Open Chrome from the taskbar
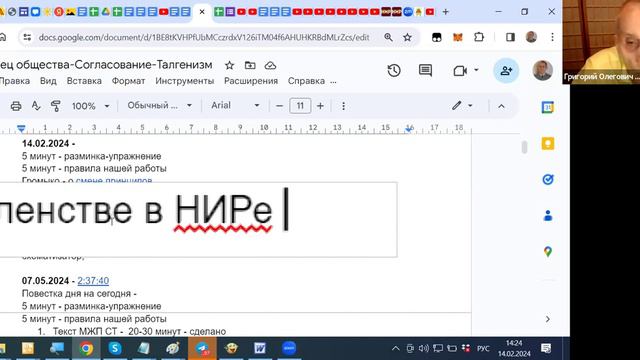The image size is (640, 360). [x=86, y=348]
